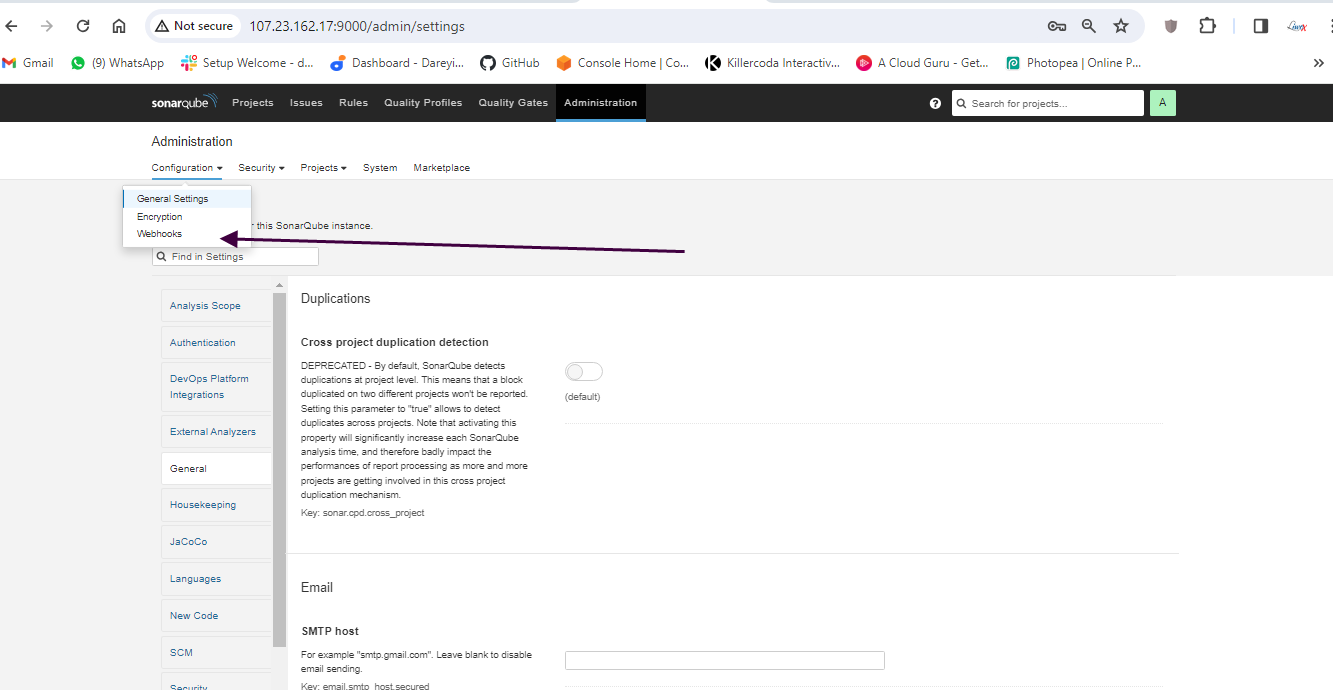This screenshot has height=690, width=1333.
Task: Open Quality Gates in top navigation
Action: coord(513,103)
